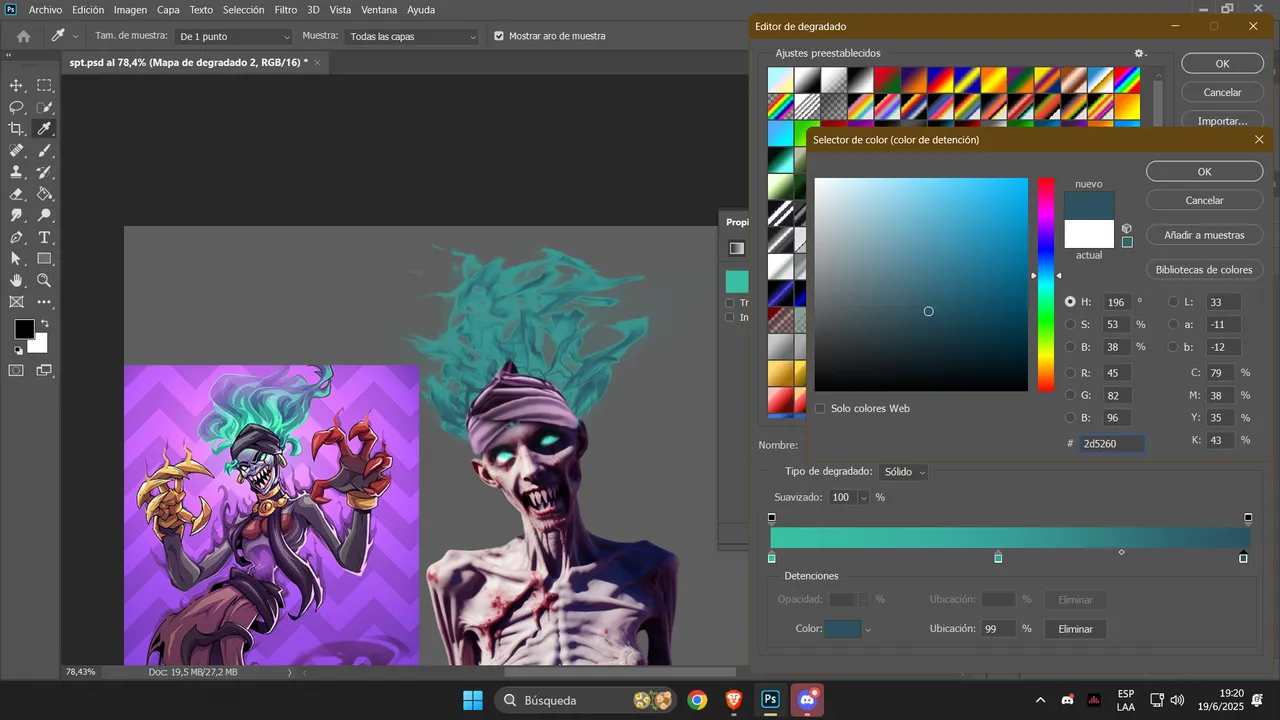Screen dimensions: 1280x720
Task: Select the Dodge tool
Action: [45, 216]
